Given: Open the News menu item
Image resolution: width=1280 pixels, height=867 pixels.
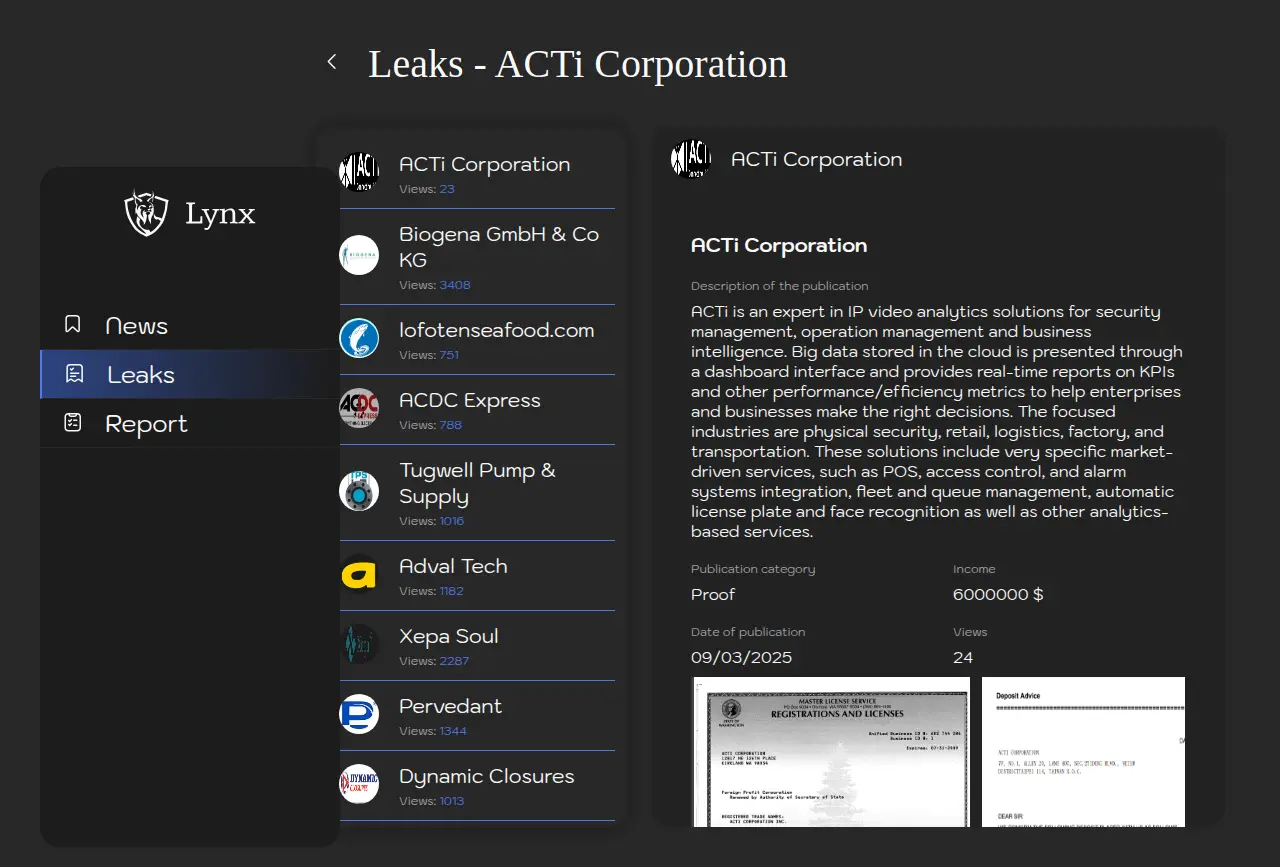Looking at the screenshot, I should point(137,325).
